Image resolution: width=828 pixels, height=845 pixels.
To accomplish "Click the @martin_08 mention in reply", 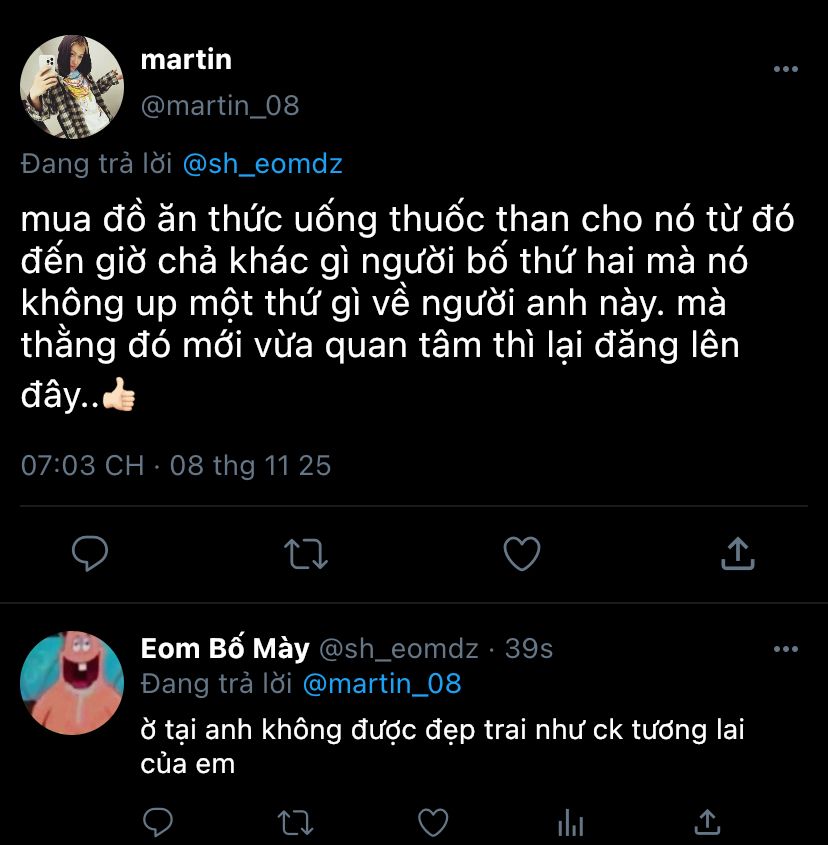I will pos(381,684).
